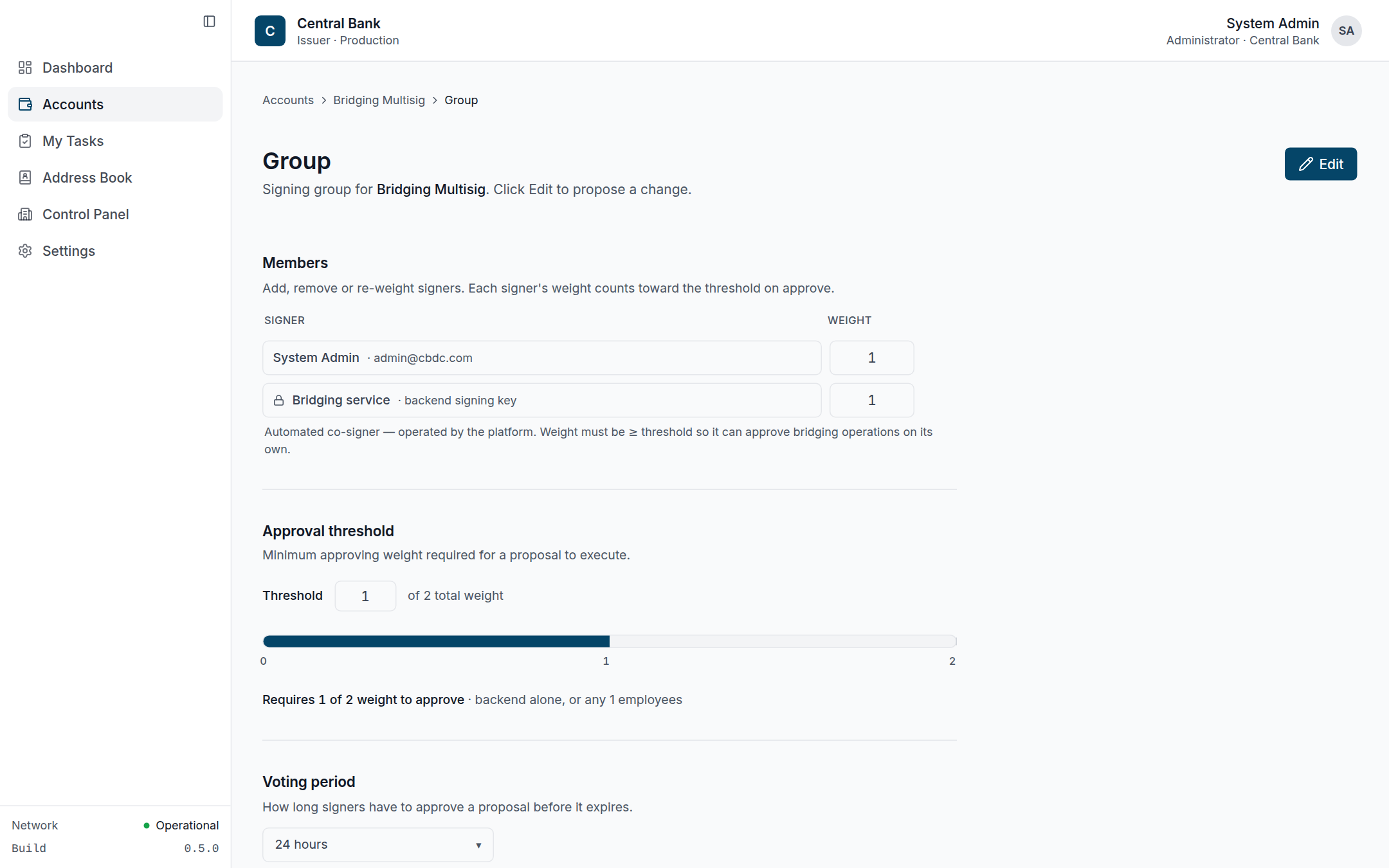Click the 'Operational' network status text
The height and width of the screenshot is (868, 1389).
coord(187,825)
